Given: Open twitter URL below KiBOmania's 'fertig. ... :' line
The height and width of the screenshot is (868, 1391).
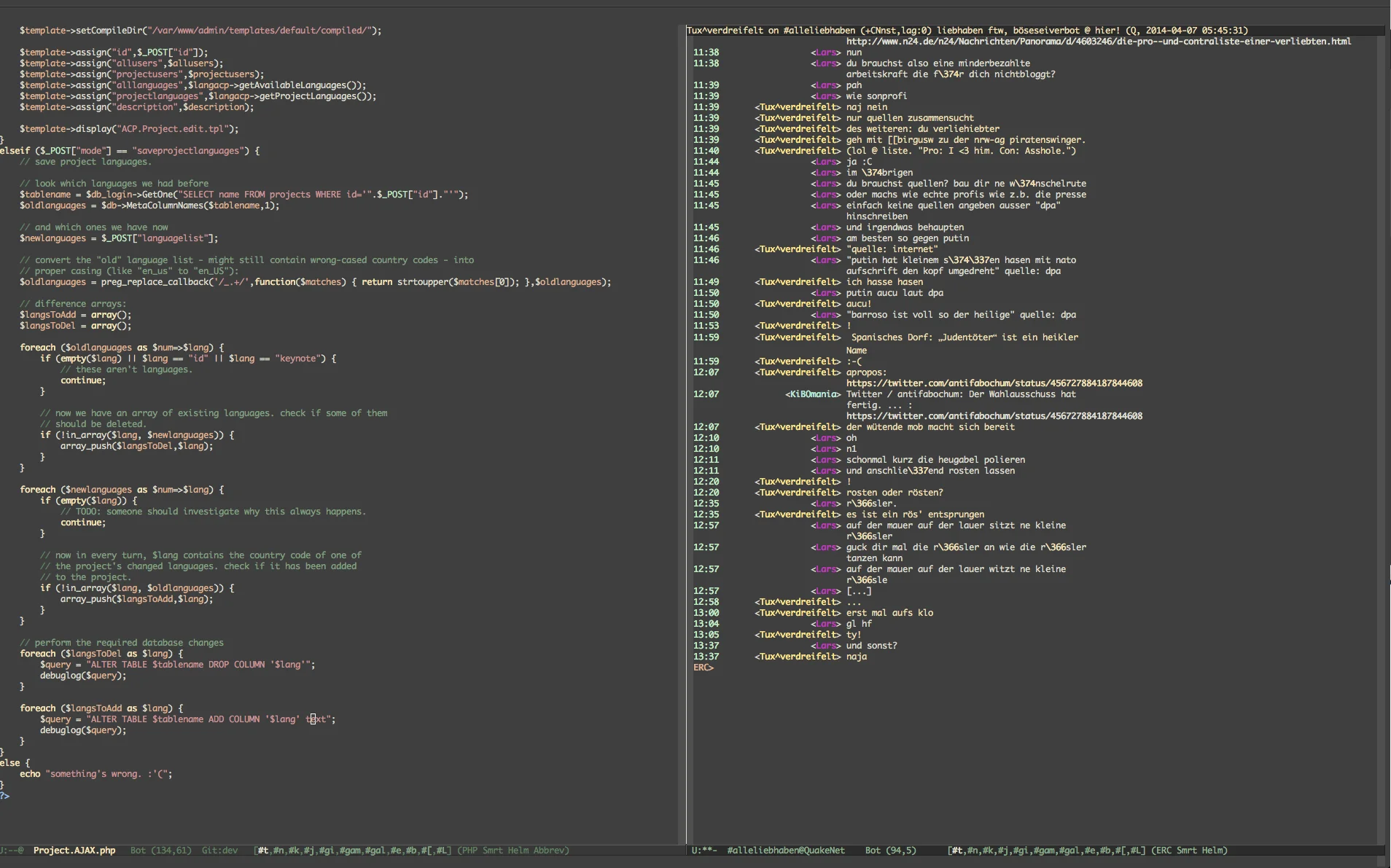Looking at the screenshot, I should 994,416.
